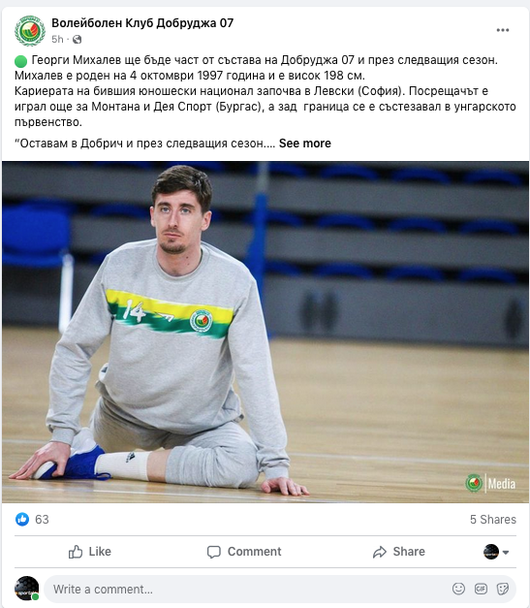Click the Media watermark logo on photo

tap(490, 484)
